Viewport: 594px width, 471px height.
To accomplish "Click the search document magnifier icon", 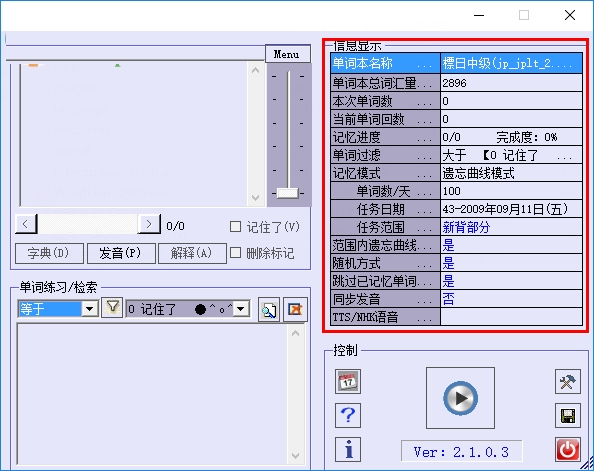I will [269, 310].
